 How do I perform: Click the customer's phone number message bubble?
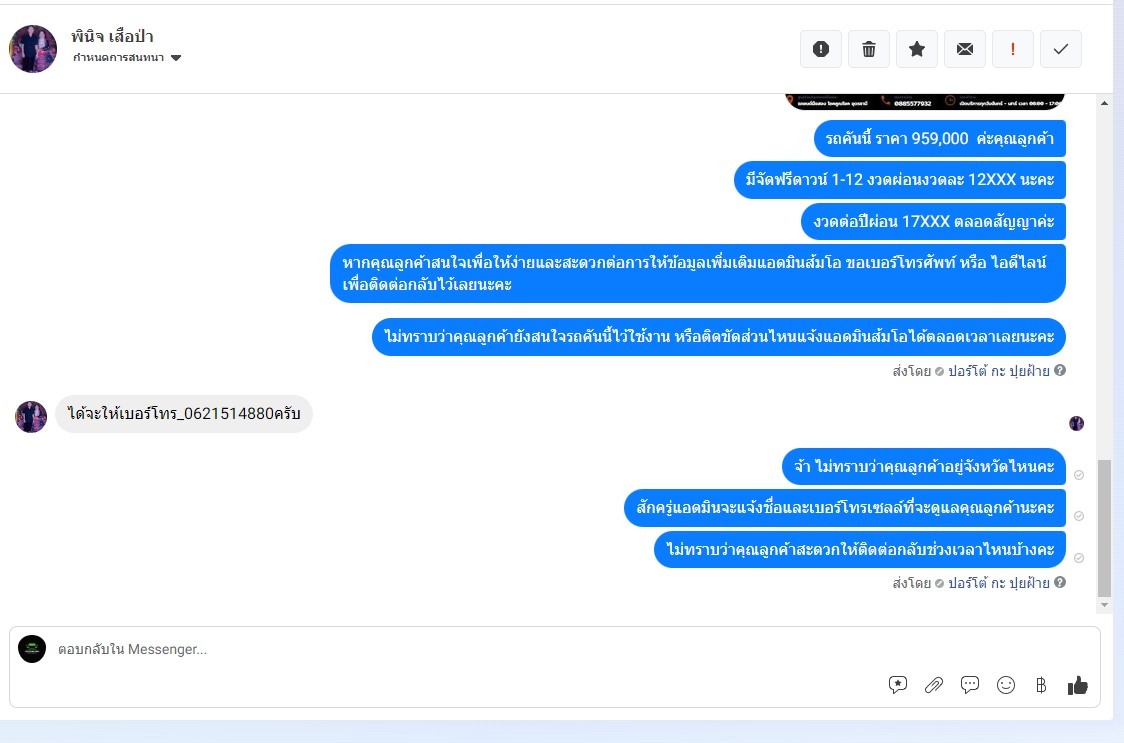tap(184, 414)
